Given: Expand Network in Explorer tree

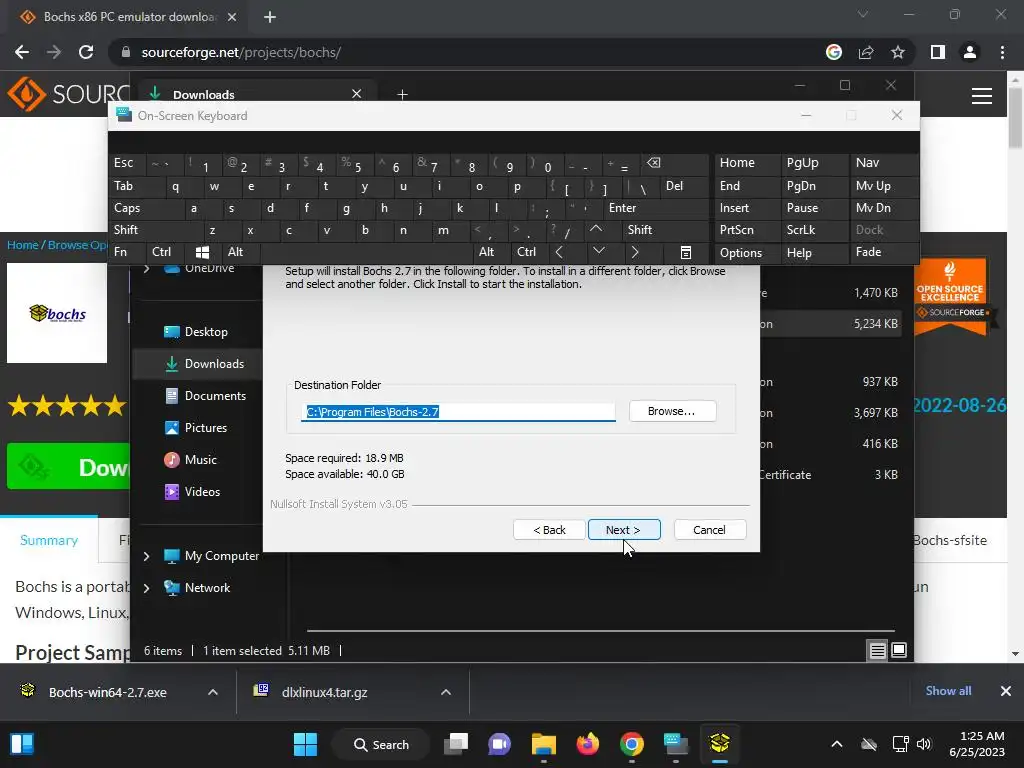Looking at the screenshot, I should click(146, 588).
